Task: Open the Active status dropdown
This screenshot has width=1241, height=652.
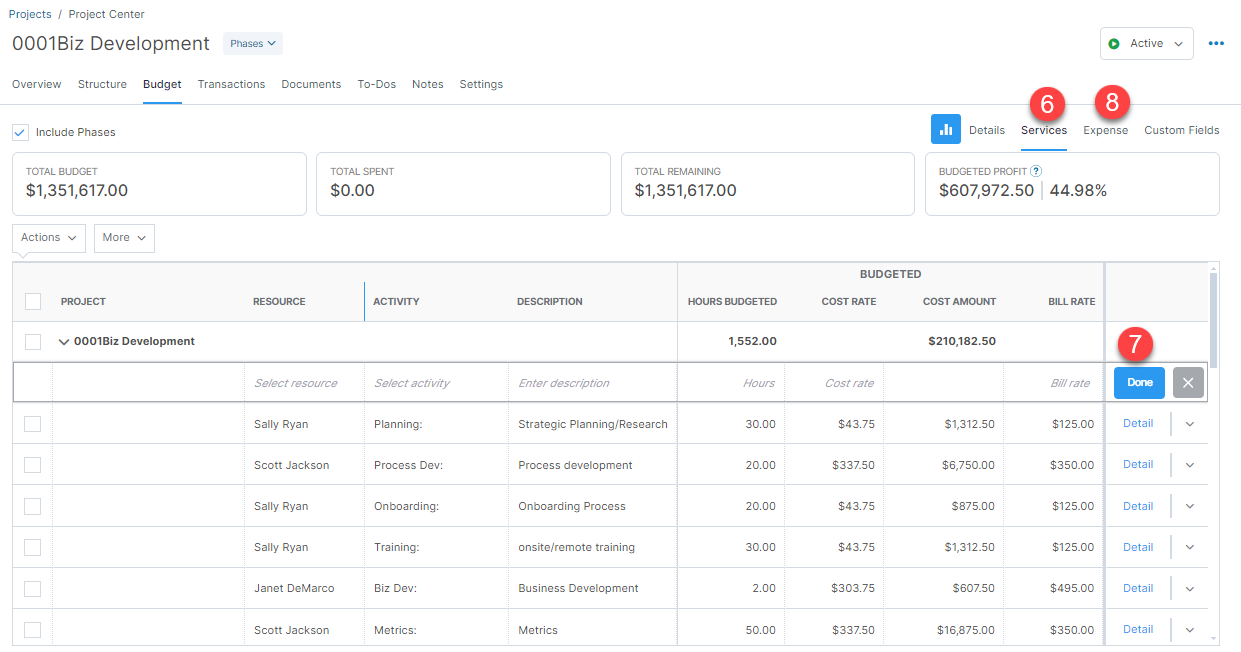Action: tap(1146, 43)
